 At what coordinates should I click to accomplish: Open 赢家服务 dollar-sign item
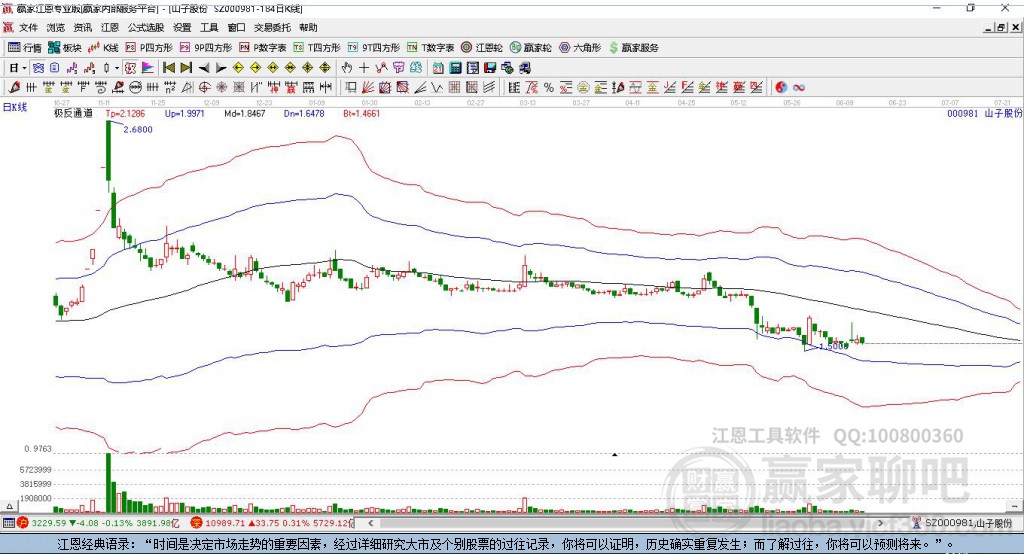coord(633,48)
